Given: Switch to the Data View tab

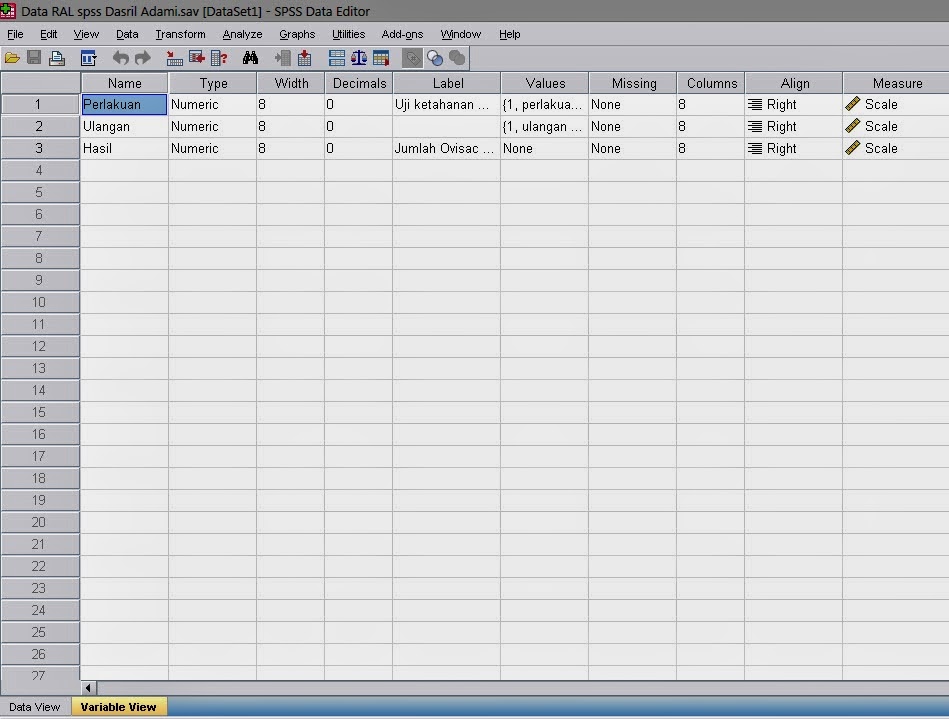Looking at the screenshot, I should point(34,706).
